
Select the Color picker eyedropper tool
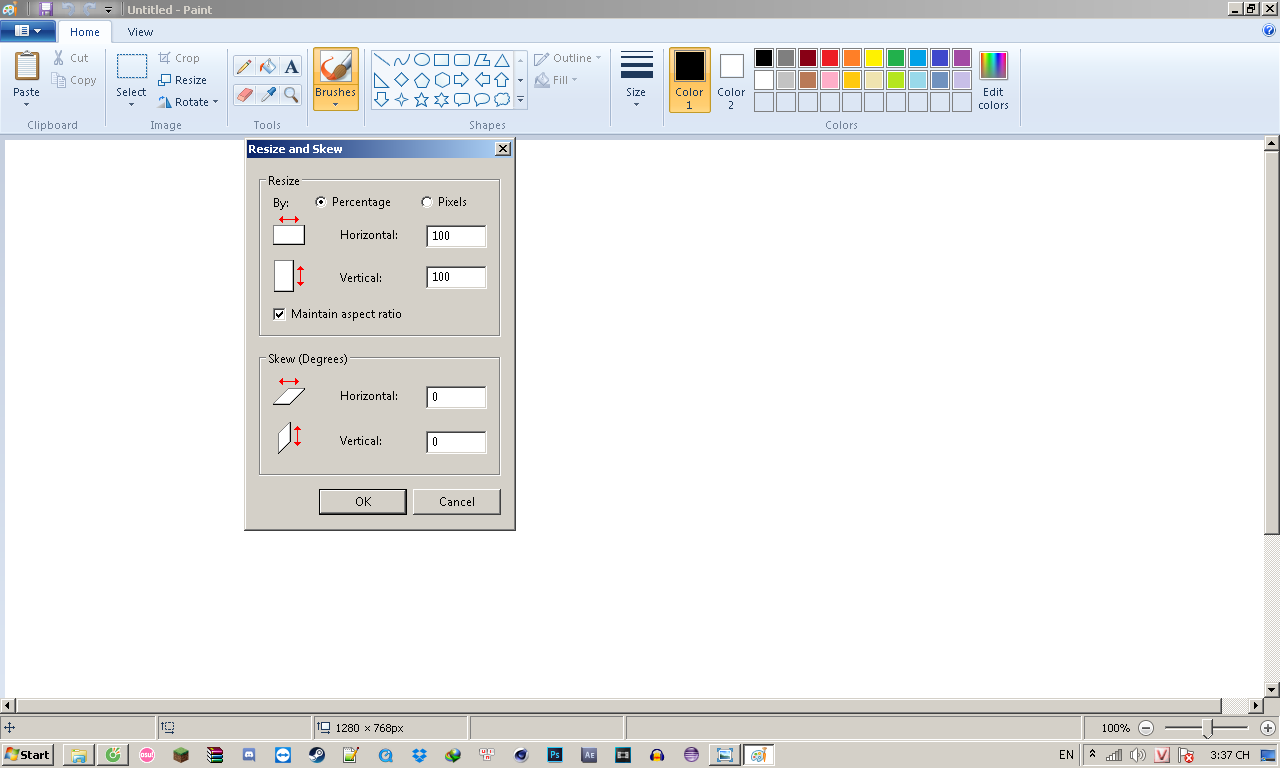pyautogui.click(x=267, y=95)
